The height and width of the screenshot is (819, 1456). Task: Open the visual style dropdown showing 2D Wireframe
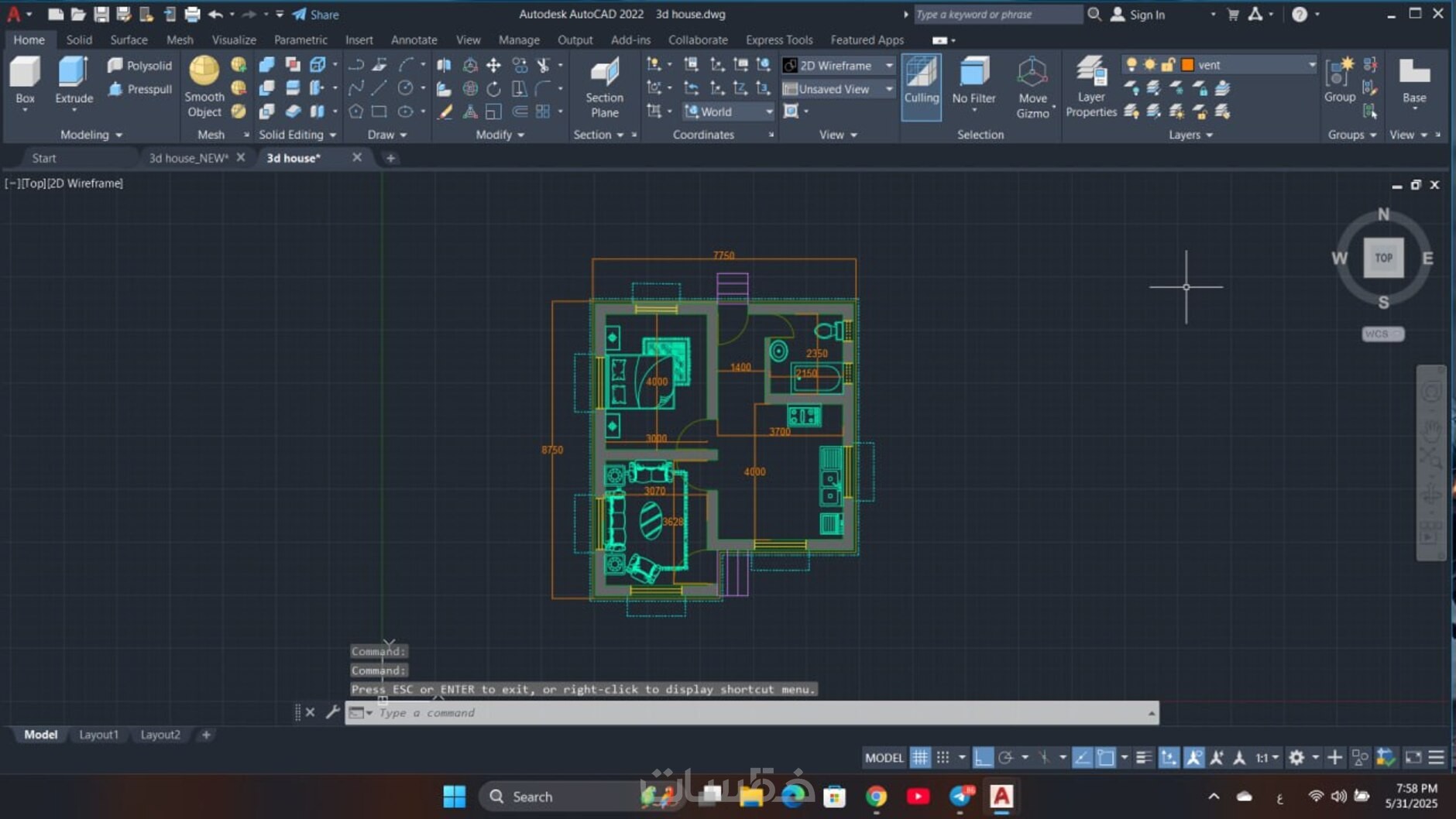[x=838, y=66]
